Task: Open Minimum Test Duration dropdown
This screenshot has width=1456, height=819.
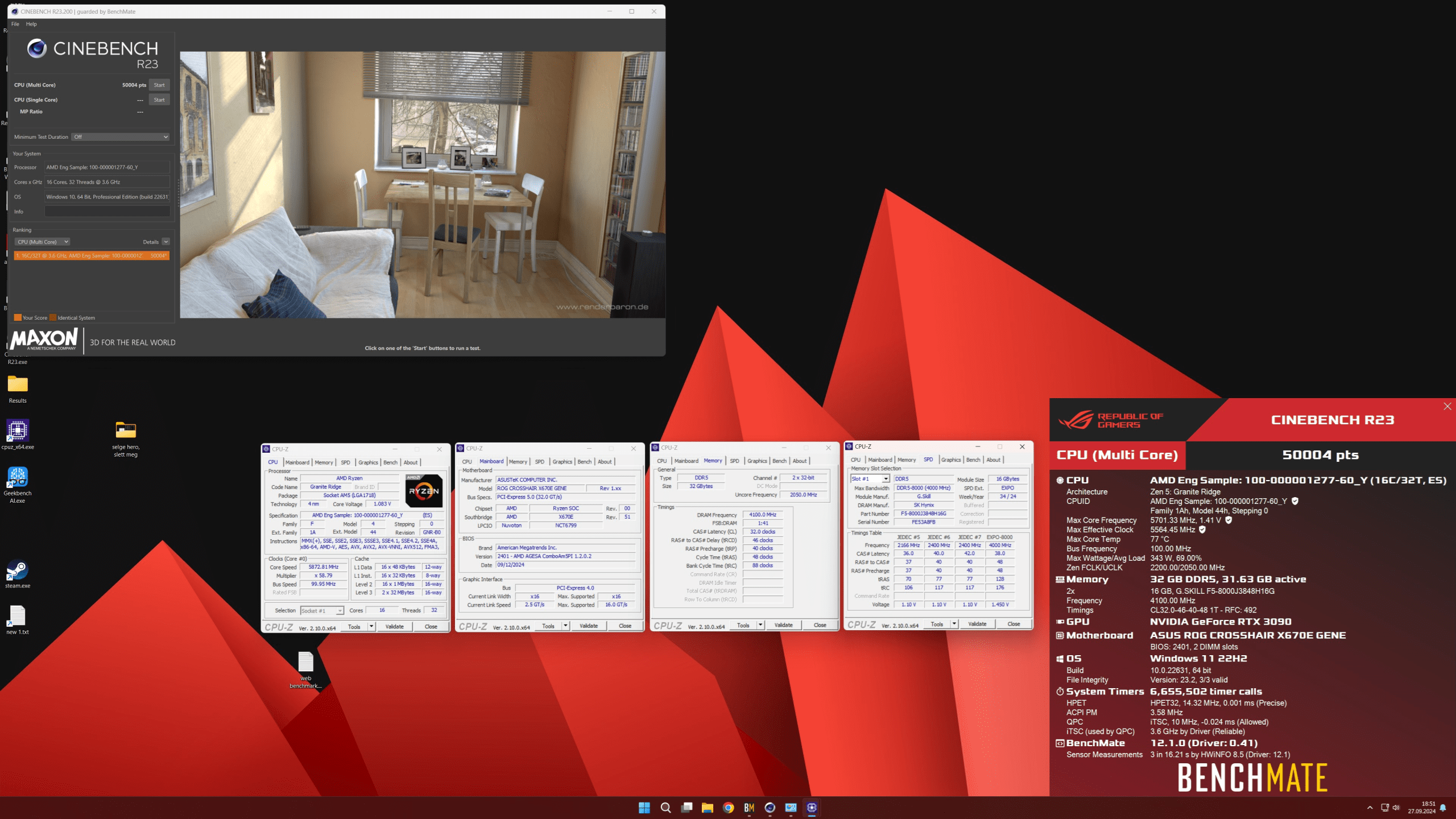Action: click(121, 137)
